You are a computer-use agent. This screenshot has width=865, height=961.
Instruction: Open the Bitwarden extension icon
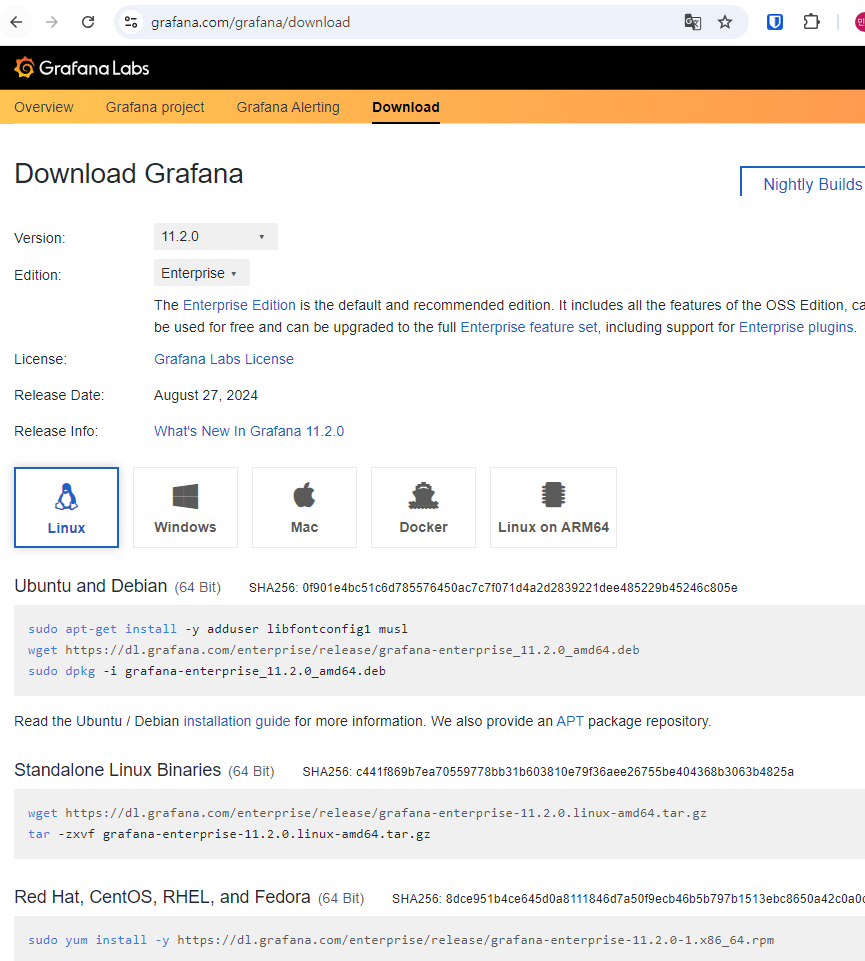(775, 22)
